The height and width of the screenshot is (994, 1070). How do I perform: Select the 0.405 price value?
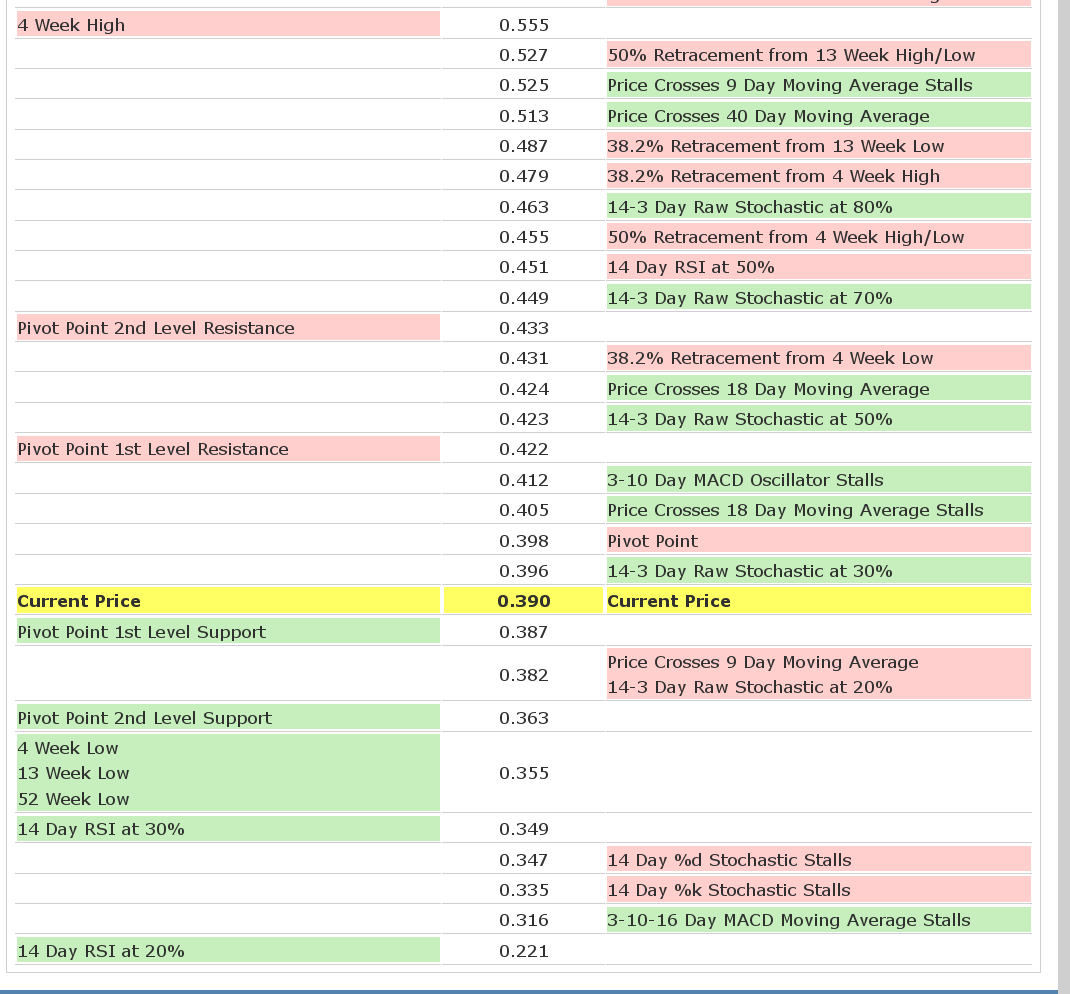(x=523, y=510)
